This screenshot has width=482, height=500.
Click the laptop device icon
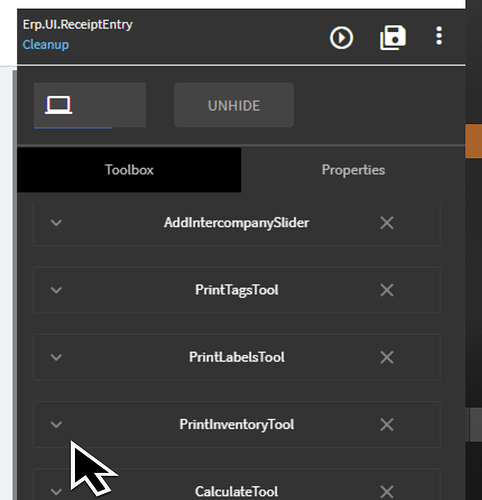59,105
